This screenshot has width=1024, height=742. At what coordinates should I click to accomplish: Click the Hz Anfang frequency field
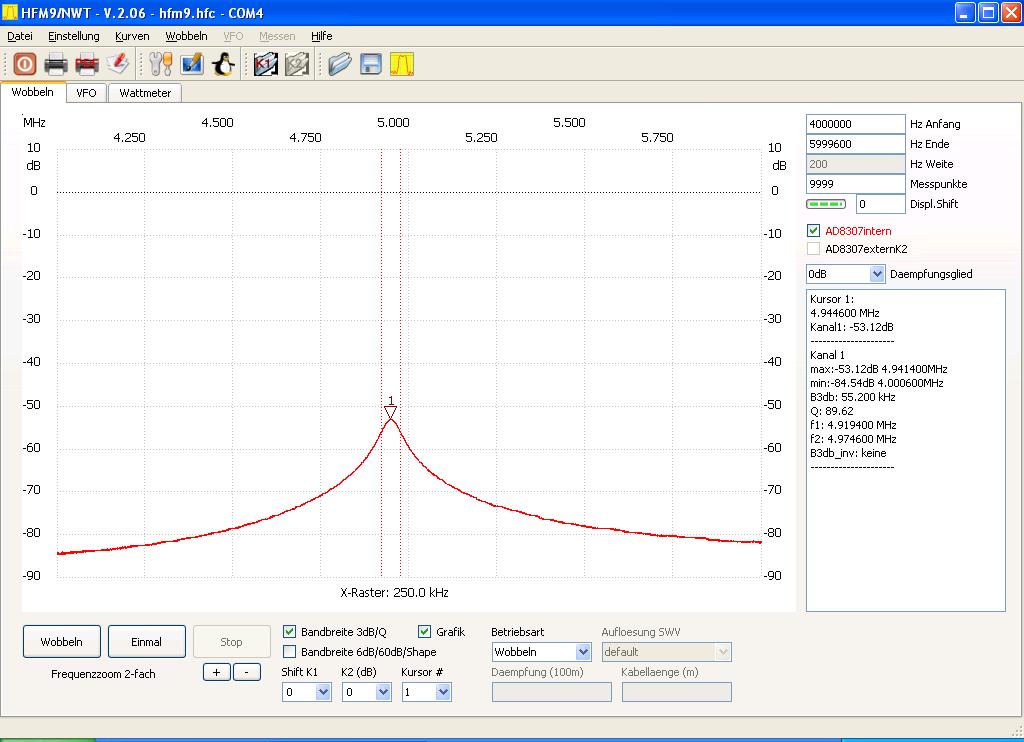click(854, 124)
